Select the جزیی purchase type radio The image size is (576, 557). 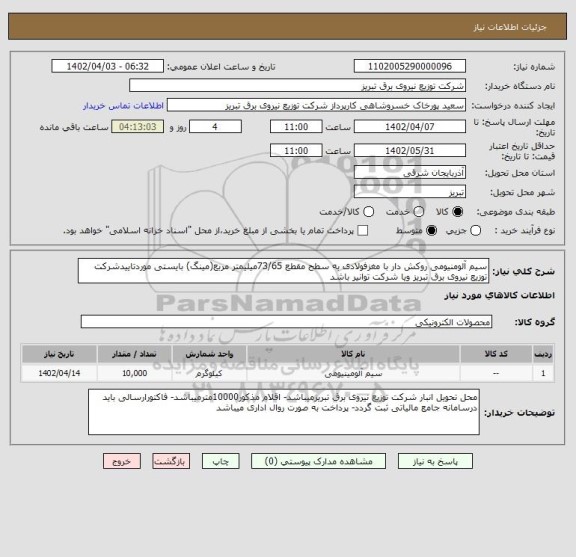point(475,231)
